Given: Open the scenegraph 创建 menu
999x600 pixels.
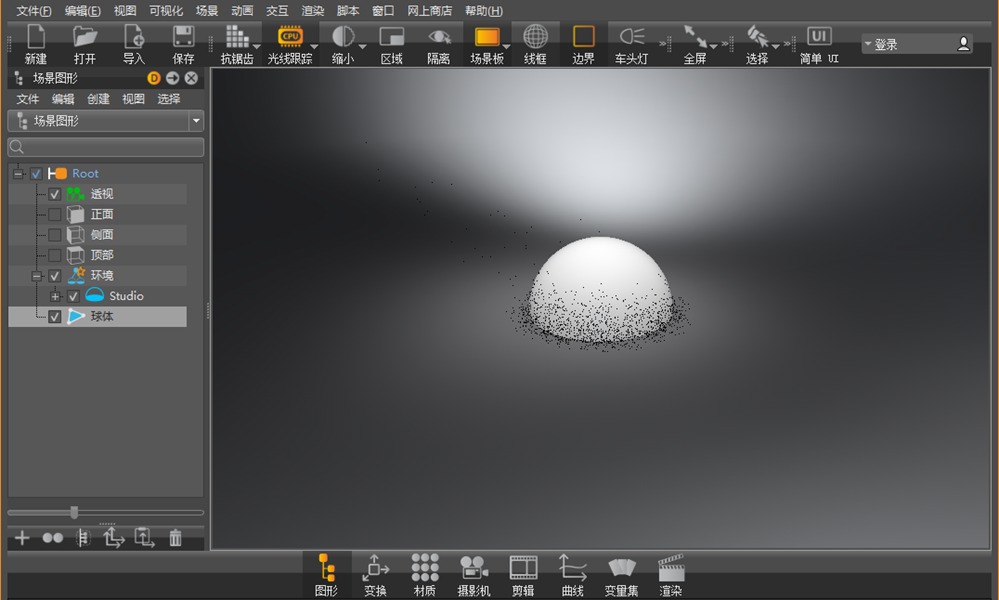Looking at the screenshot, I should coord(98,99).
